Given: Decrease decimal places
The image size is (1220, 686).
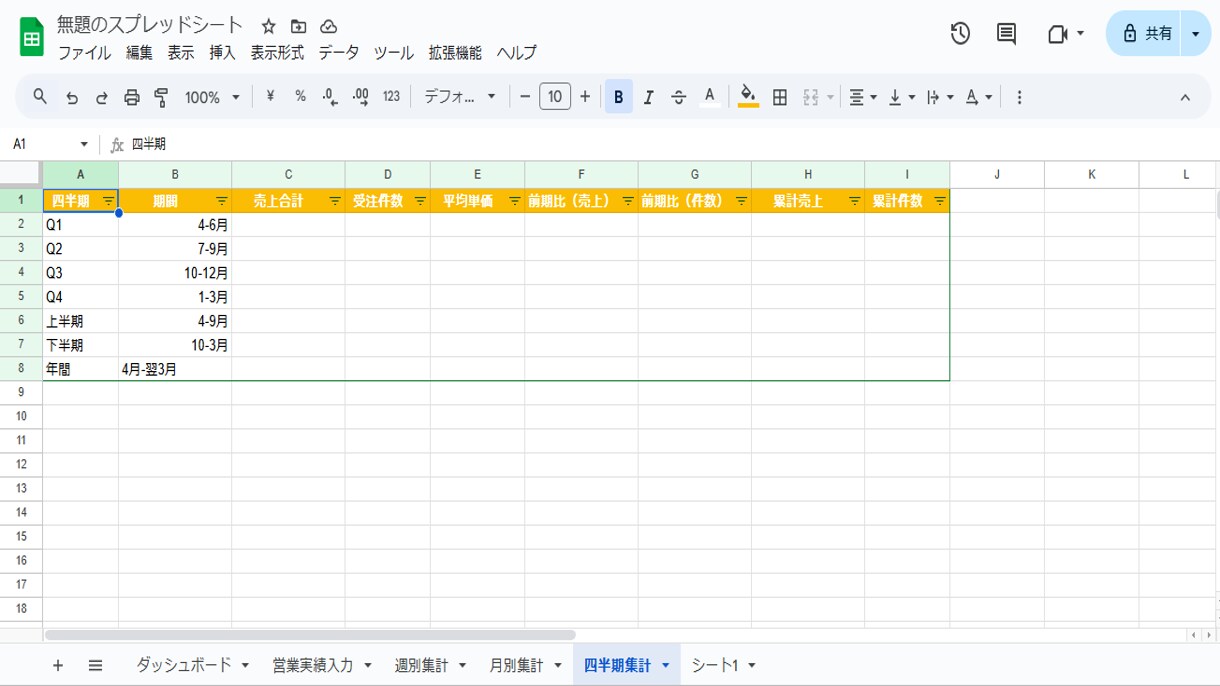Looking at the screenshot, I should [x=330, y=97].
